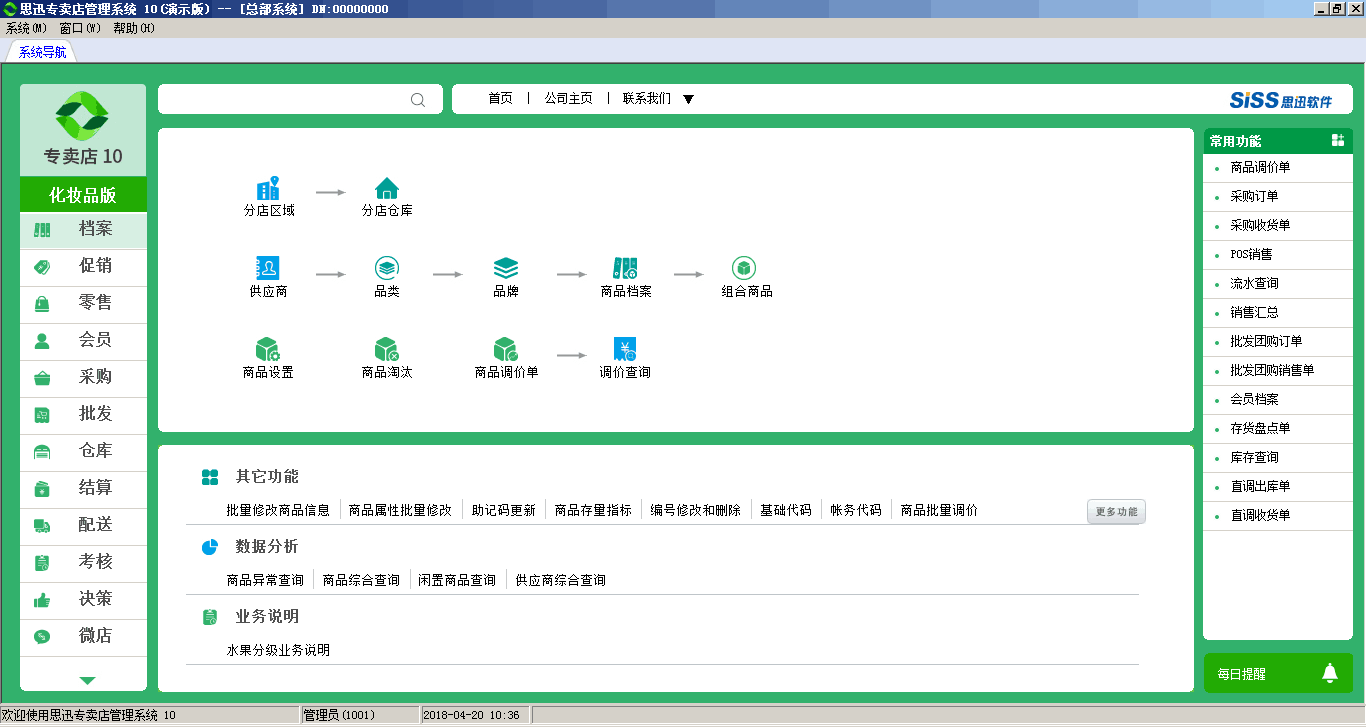Open POS销售 in 常用功能
The height and width of the screenshot is (727, 1366).
pyautogui.click(x=1278, y=255)
